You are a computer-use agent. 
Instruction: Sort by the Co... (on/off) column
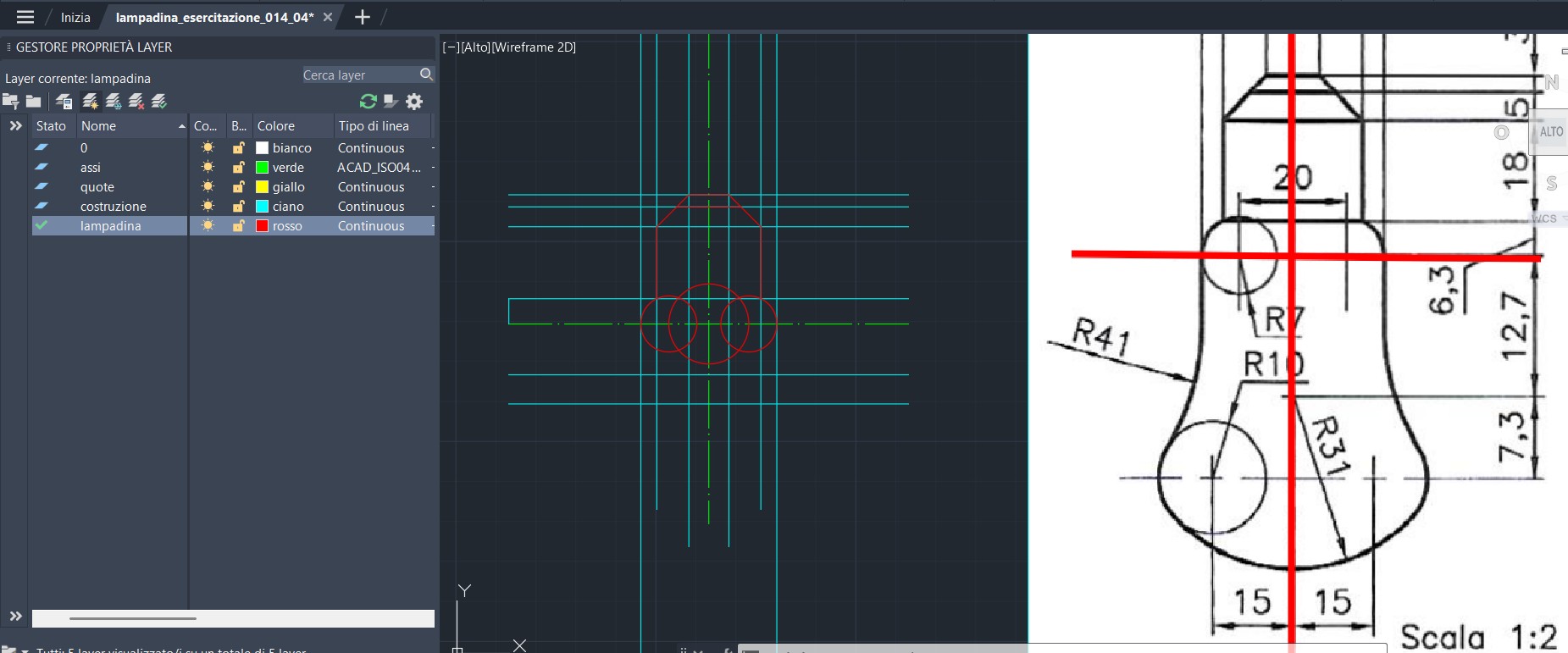tap(208, 125)
